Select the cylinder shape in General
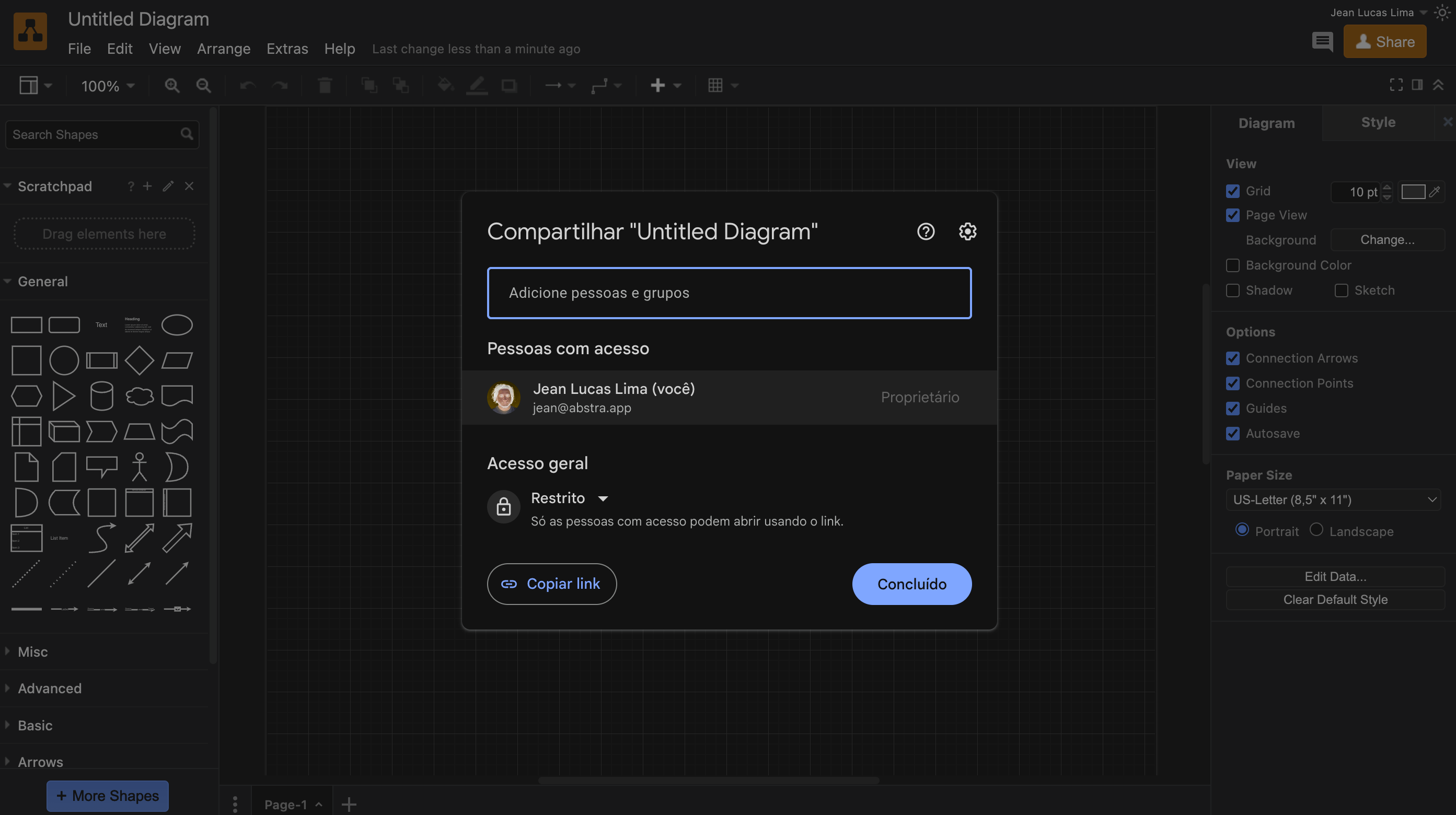1456x815 pixels. pos(102,395)
